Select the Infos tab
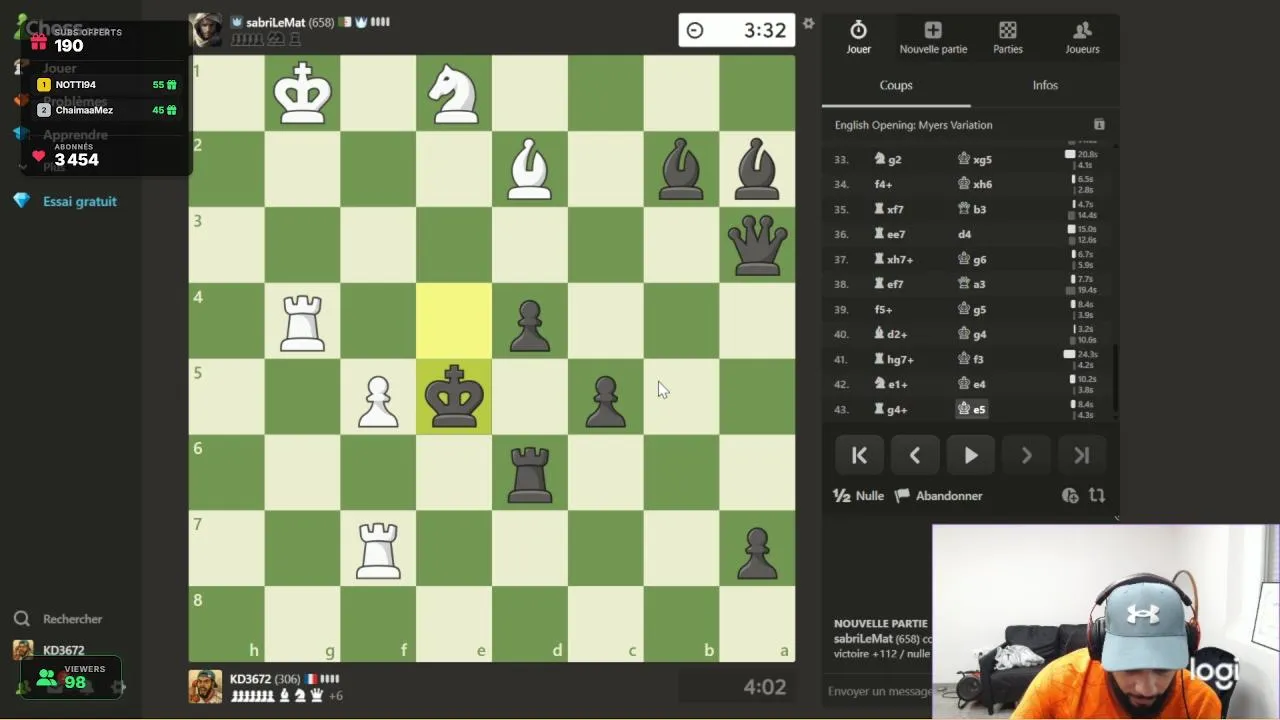1280x720 pixels. click(x=1045, y=85)
